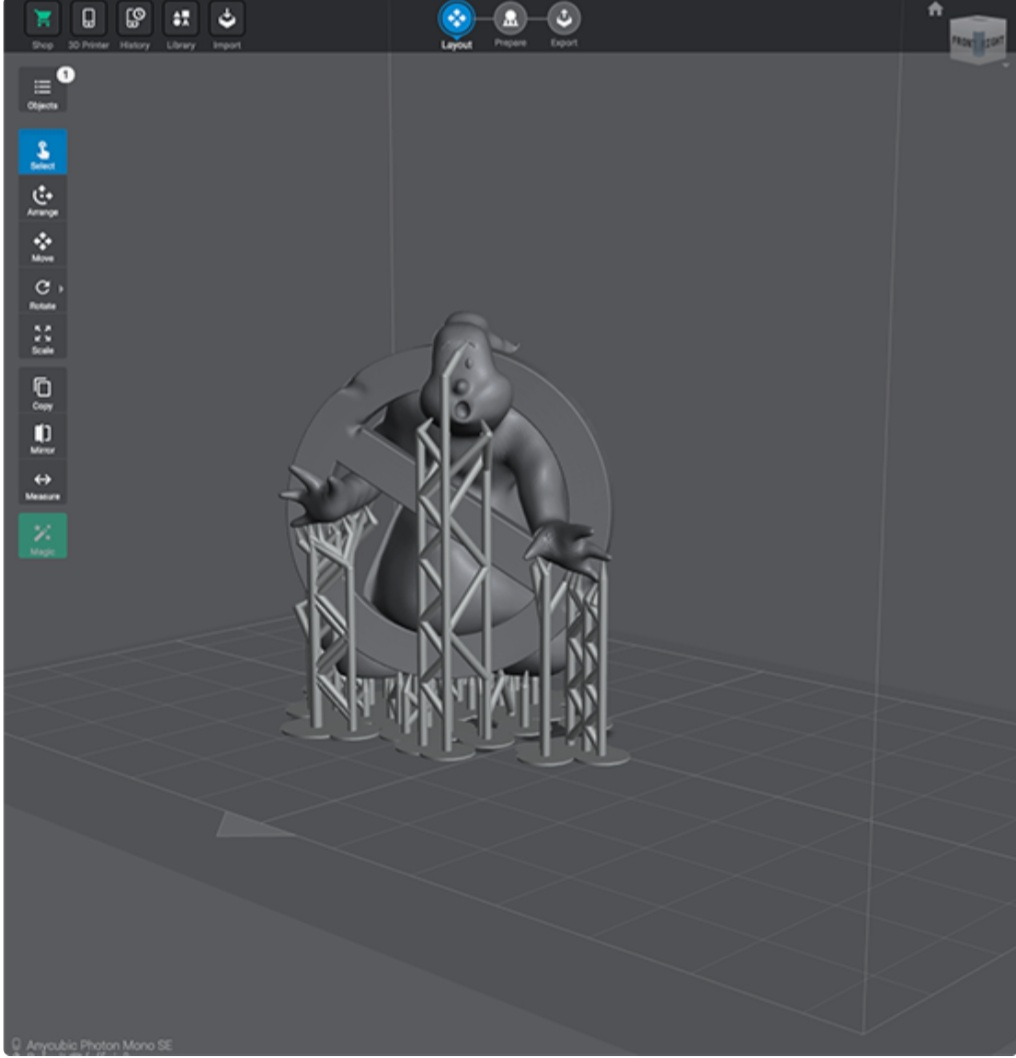The height and width of the screenshot is (1058, 1016).
Task: Reset view with the home icon
Action: click(935, 9)
